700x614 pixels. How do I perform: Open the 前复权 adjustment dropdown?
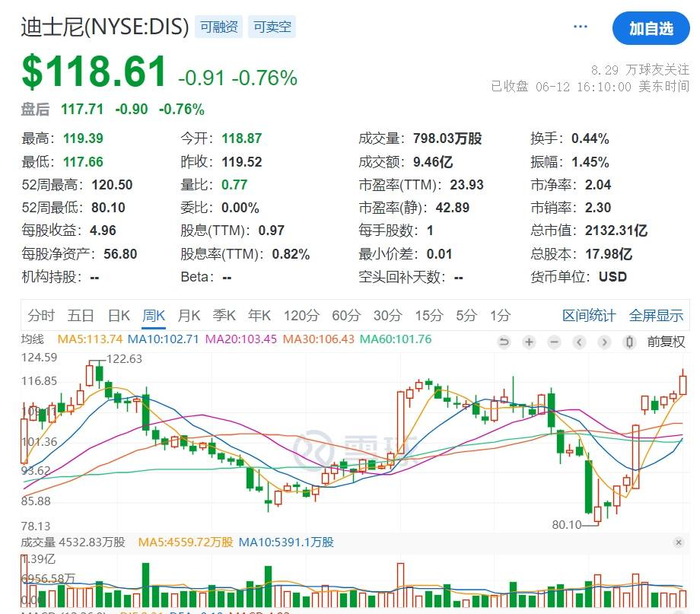coord(666,342)
